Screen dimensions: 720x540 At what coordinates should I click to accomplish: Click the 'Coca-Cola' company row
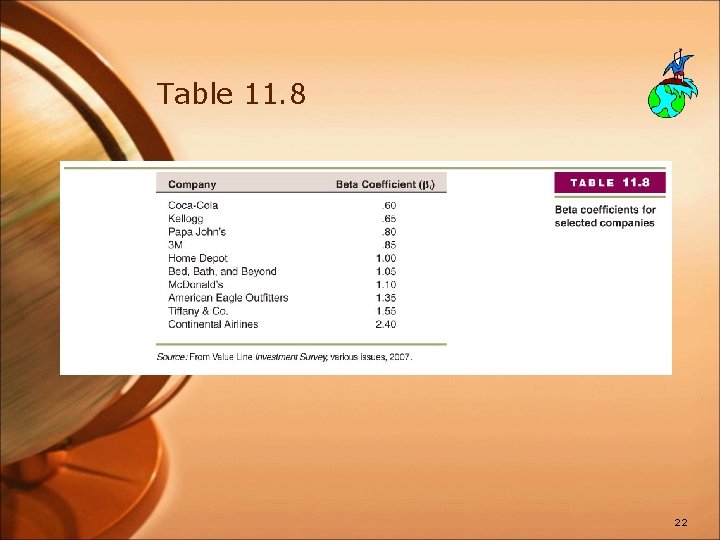coord(282,205)
